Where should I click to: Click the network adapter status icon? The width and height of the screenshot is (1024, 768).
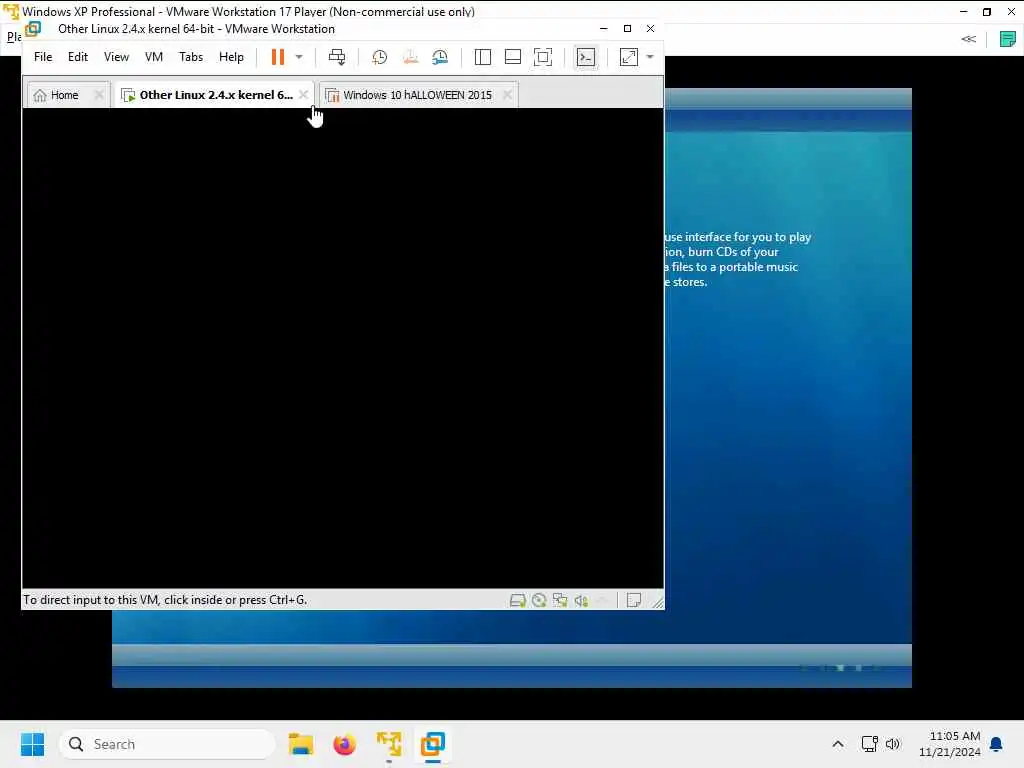[560, 600]
